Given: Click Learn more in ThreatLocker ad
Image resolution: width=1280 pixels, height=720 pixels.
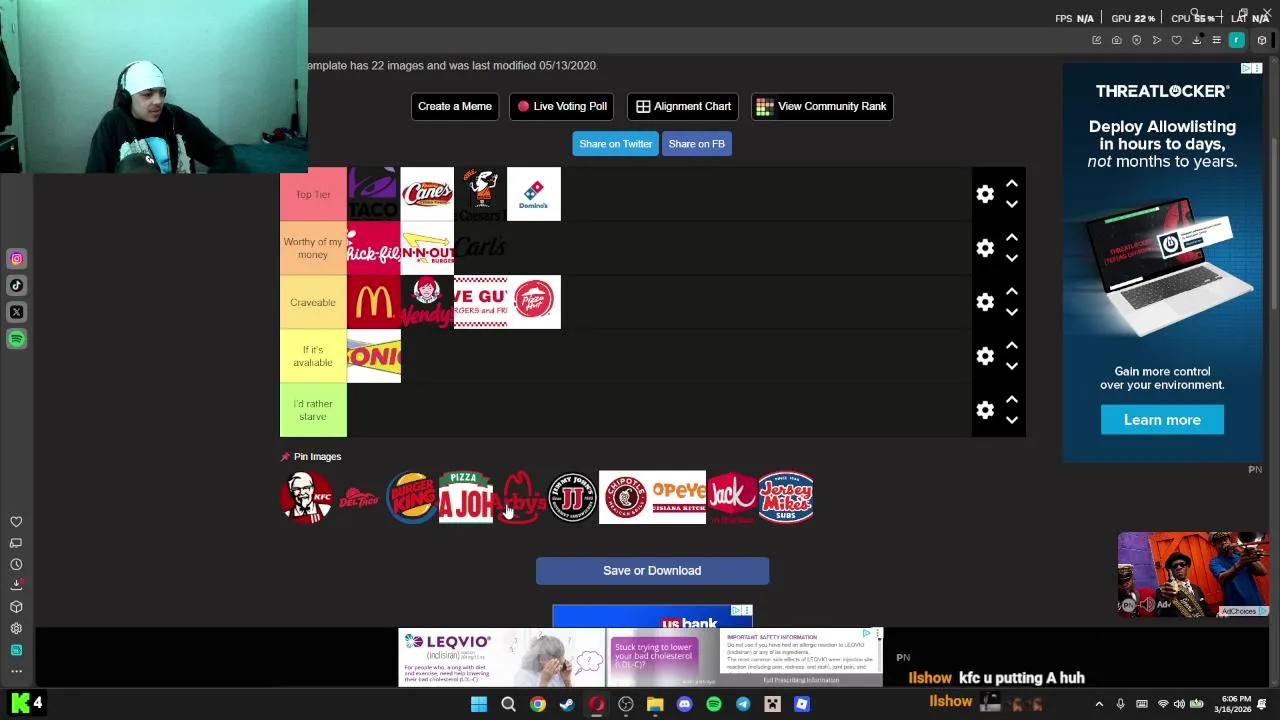Looking at the screenshot, I should click(1162, 420).
